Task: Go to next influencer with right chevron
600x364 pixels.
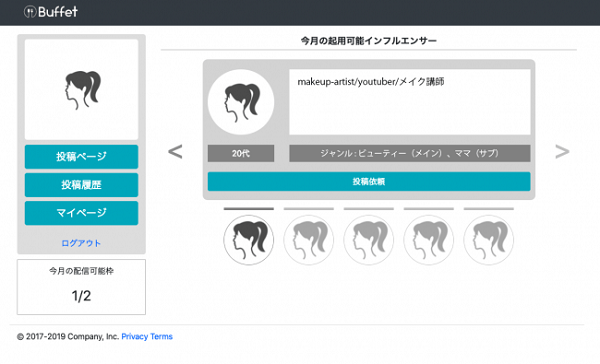Action: 562,152
